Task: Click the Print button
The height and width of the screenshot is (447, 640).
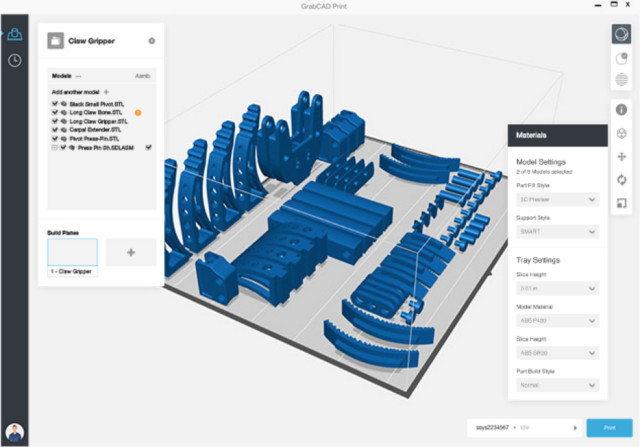Action: point(609,427)
